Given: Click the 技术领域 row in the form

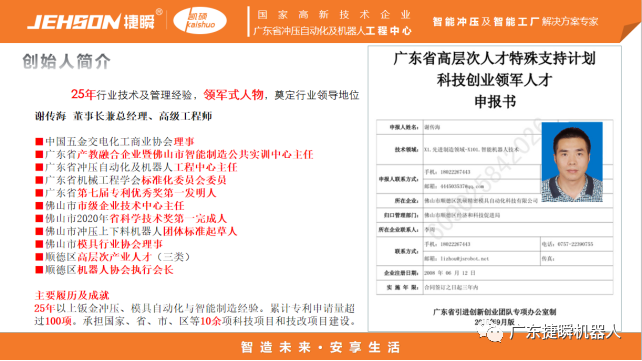Looking at the screenshot, I should (459, 149).
